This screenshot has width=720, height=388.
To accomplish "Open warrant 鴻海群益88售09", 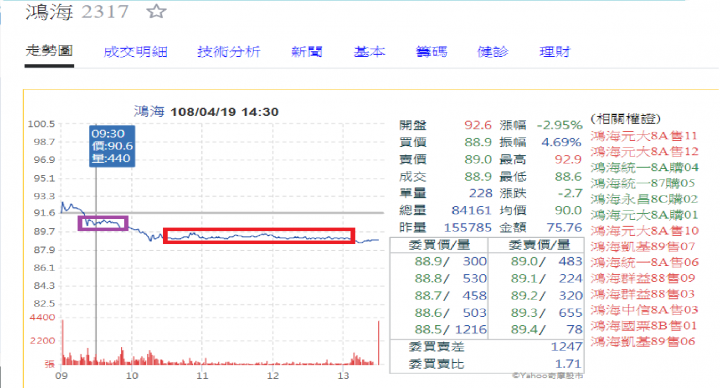I will click(643, 278).
